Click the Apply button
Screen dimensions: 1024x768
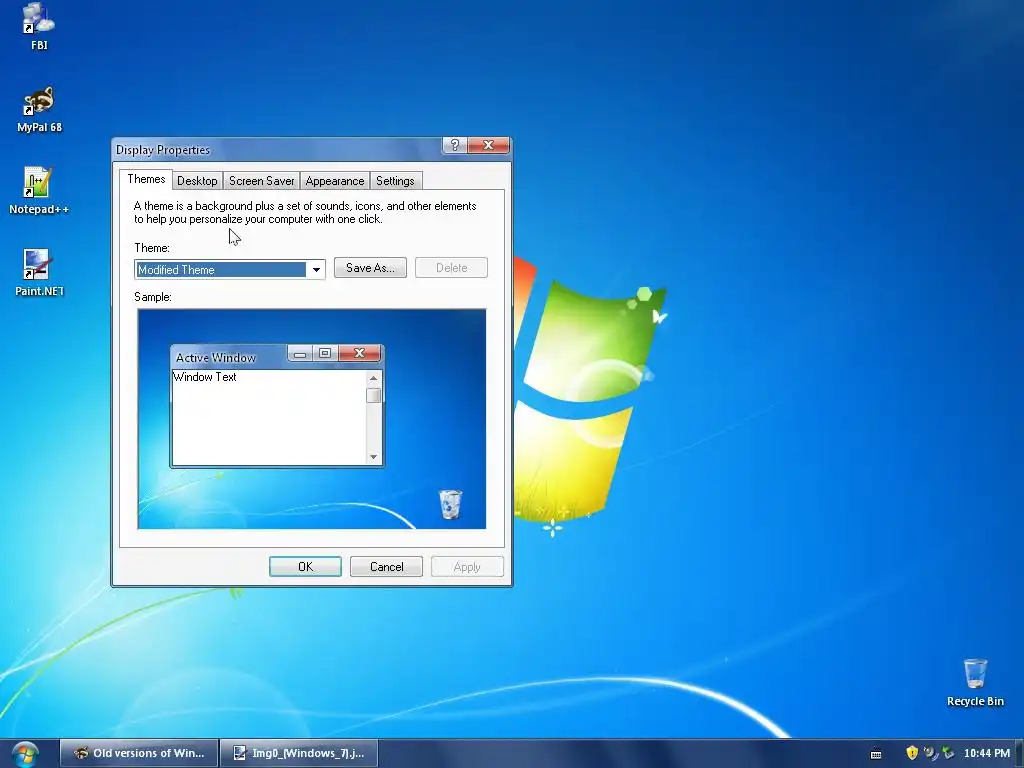(467, 567)
